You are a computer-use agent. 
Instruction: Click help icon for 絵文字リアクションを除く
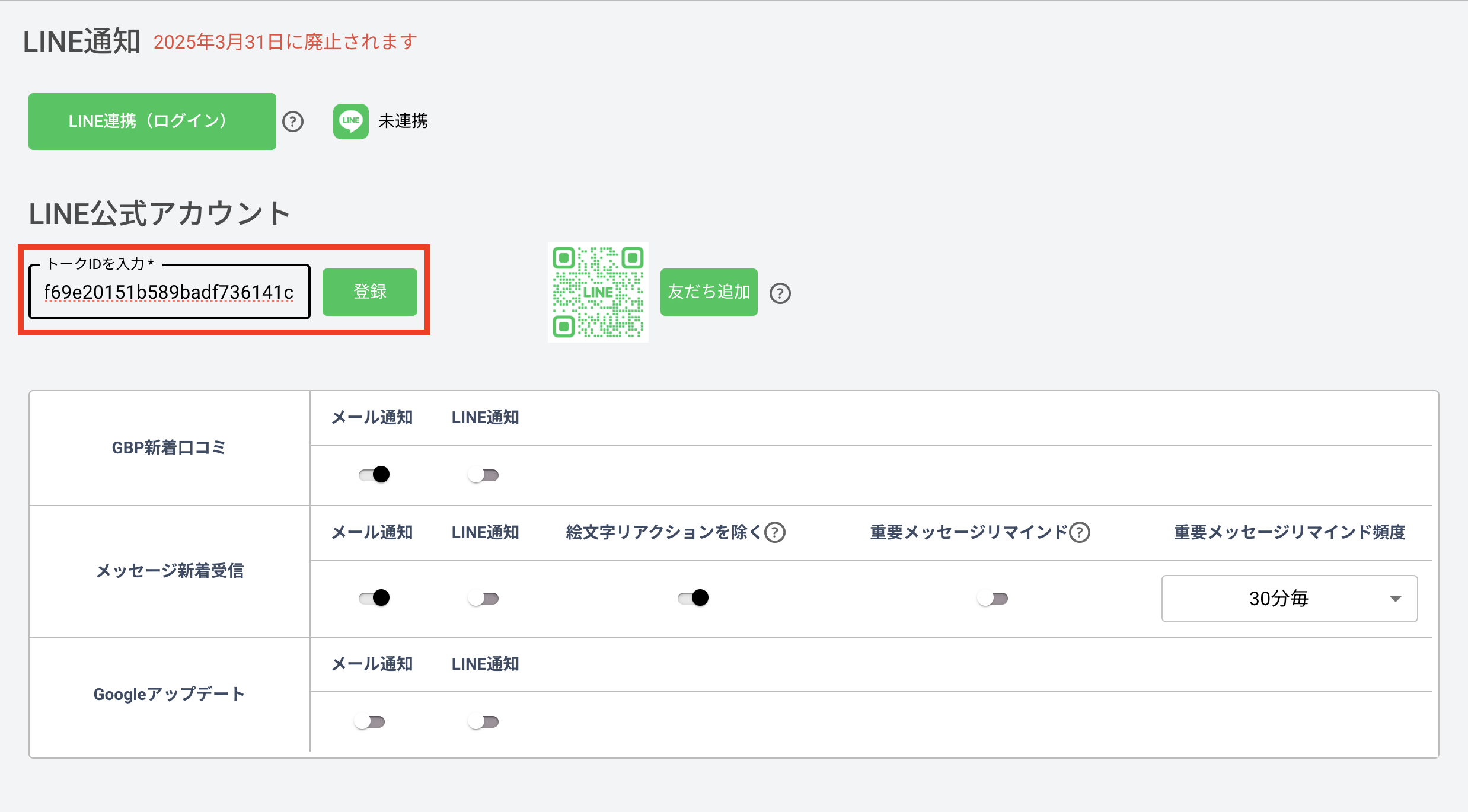tap(775, 532)
